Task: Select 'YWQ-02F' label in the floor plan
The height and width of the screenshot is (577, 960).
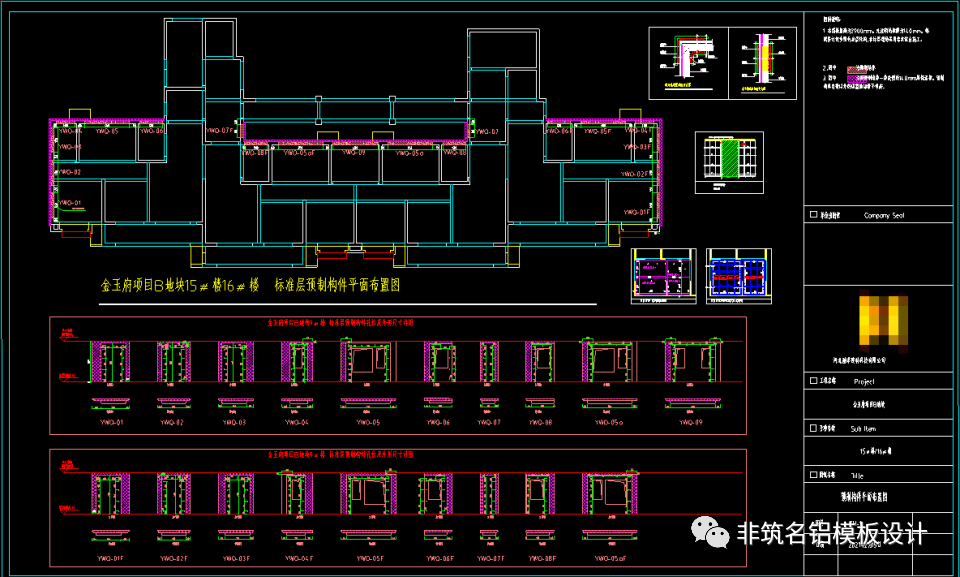Action: [635, 174]
